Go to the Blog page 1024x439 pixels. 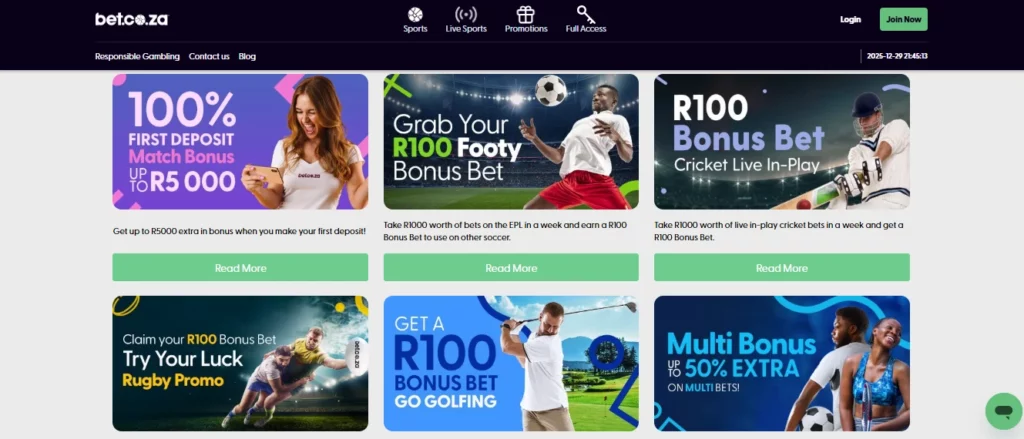click(x=247, y=56)
